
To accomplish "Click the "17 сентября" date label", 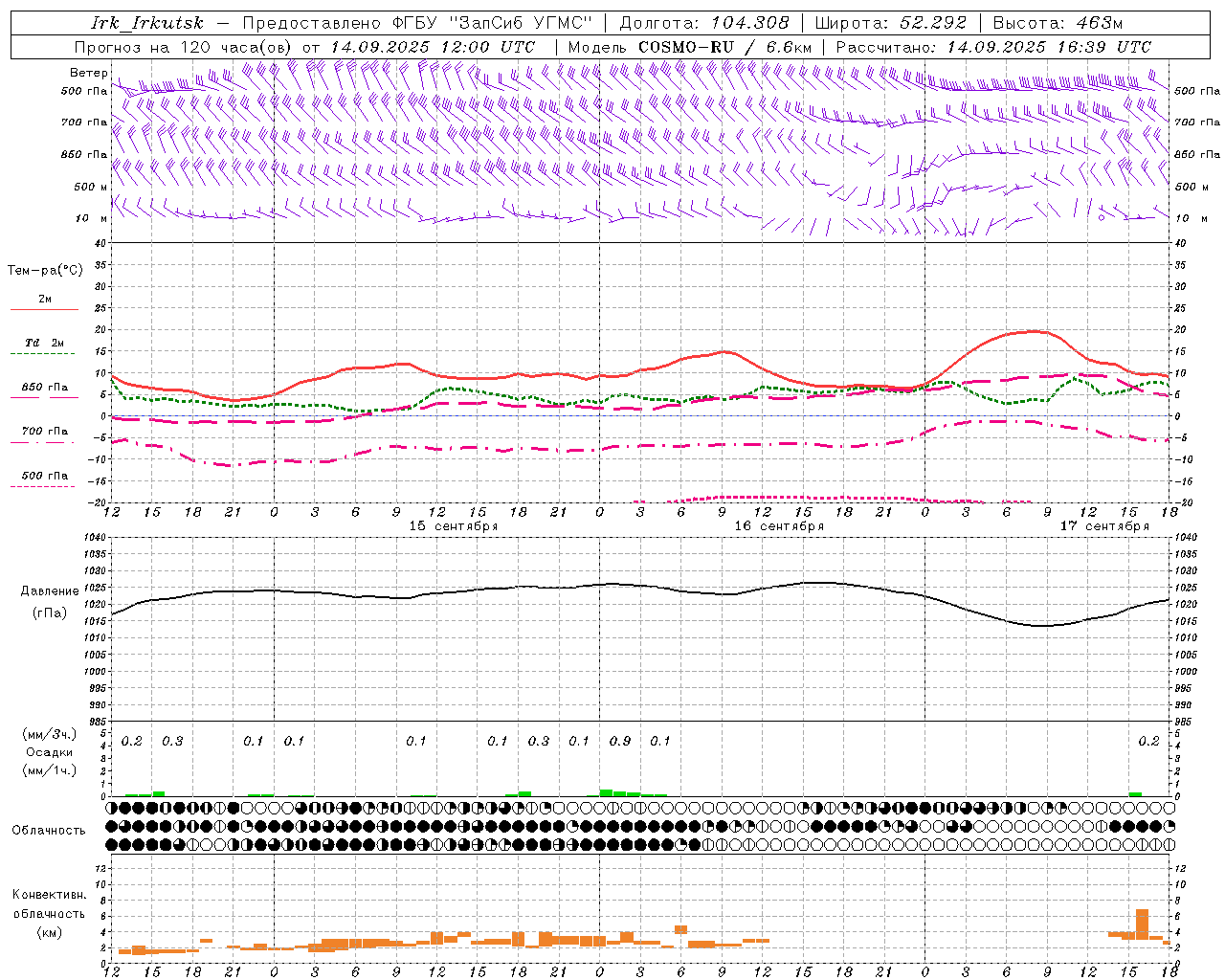I will (x=1104, y=526).
